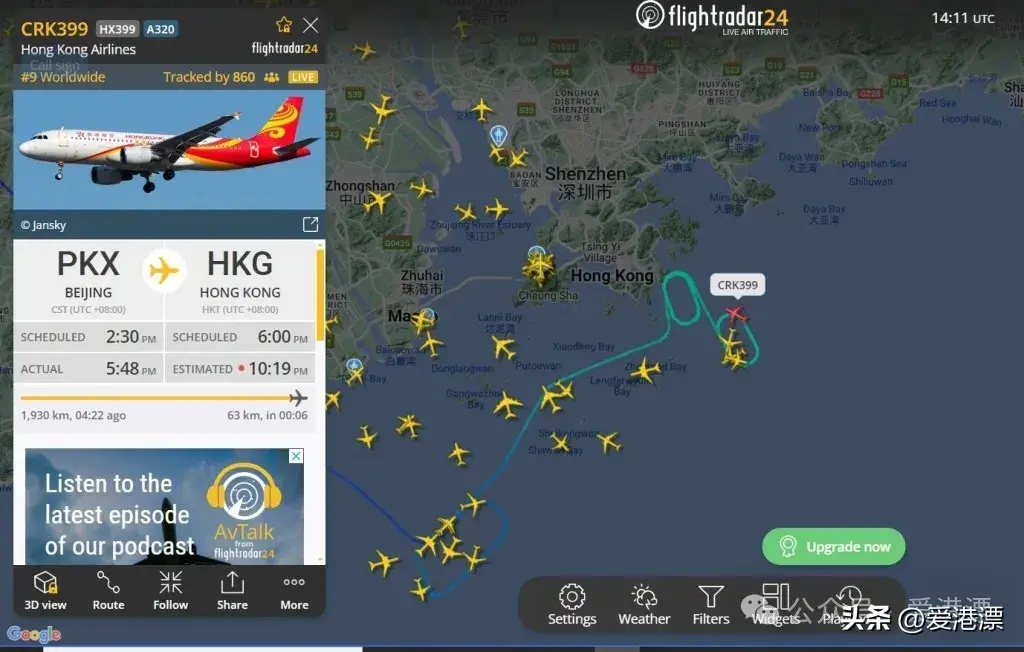
Task: Click the Hong Kong airport pin marker
Action: (537, 254)
